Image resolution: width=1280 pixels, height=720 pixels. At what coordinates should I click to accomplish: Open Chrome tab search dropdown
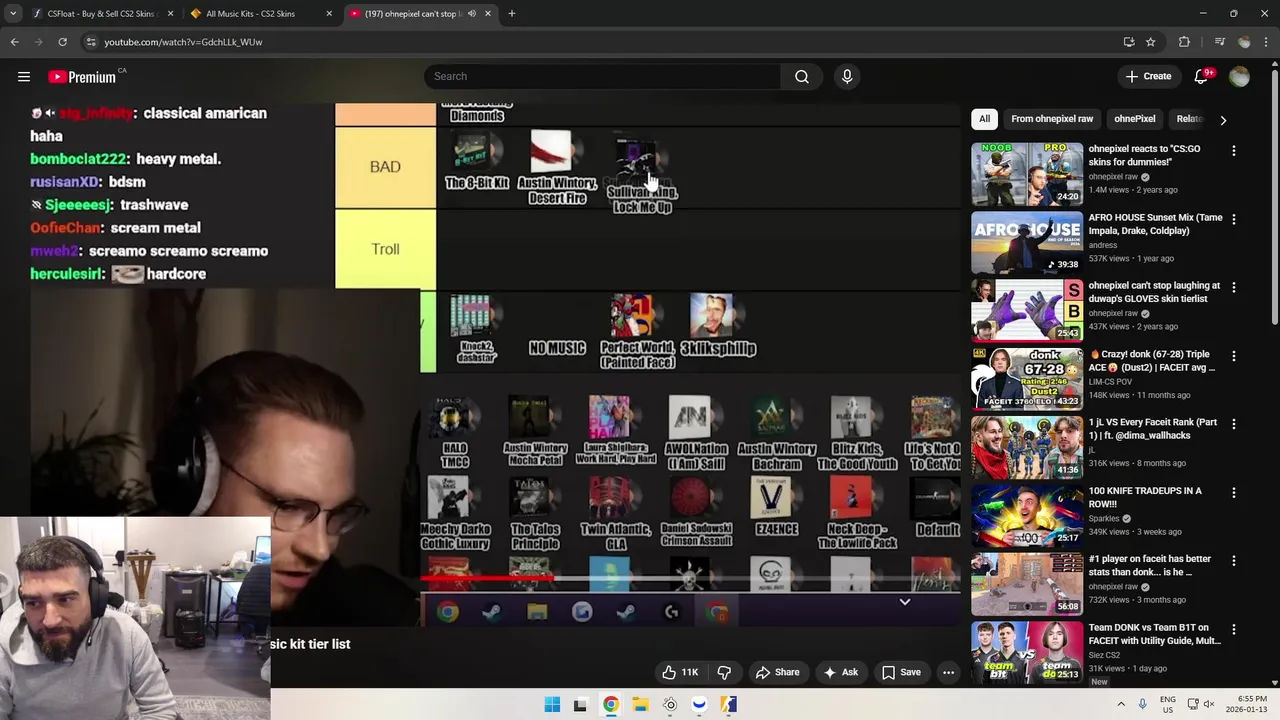(13, 14)
